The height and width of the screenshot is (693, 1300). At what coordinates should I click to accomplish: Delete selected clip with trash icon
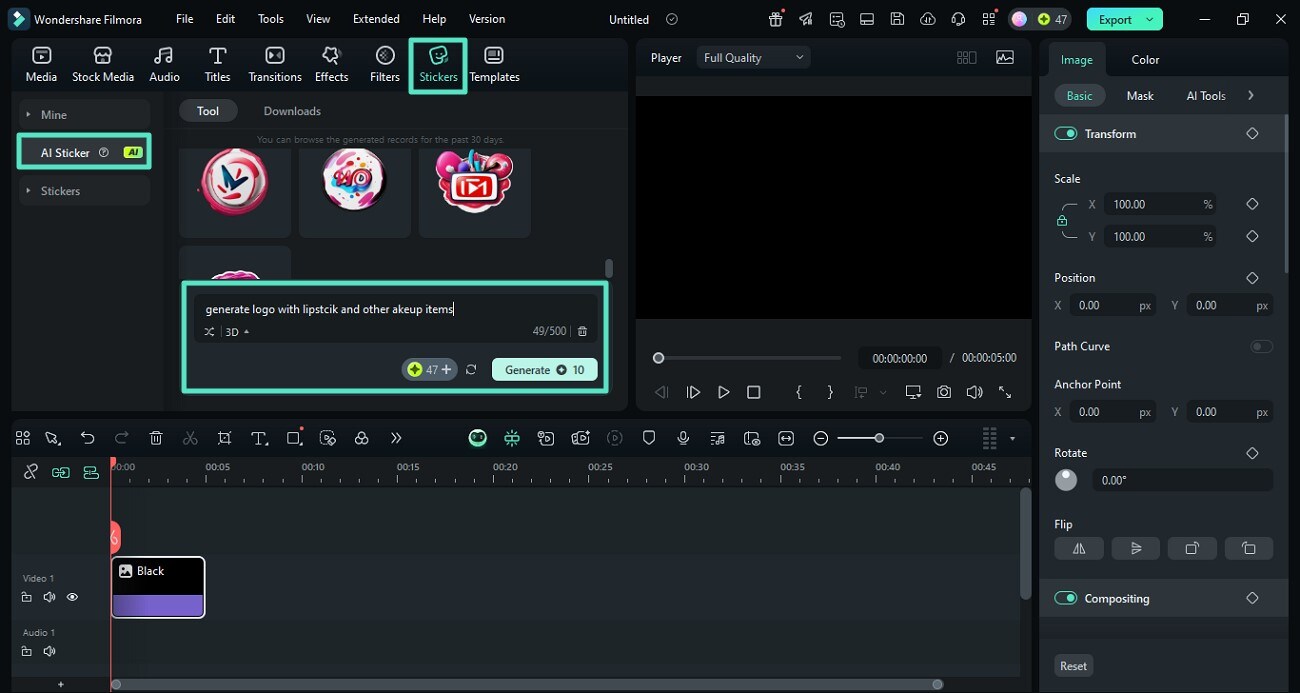click(x=156, y=438)
